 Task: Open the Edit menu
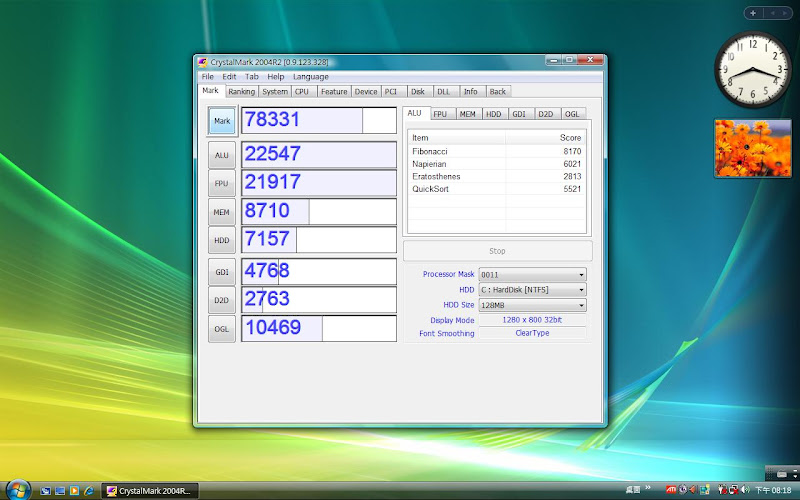pos(229,77)
